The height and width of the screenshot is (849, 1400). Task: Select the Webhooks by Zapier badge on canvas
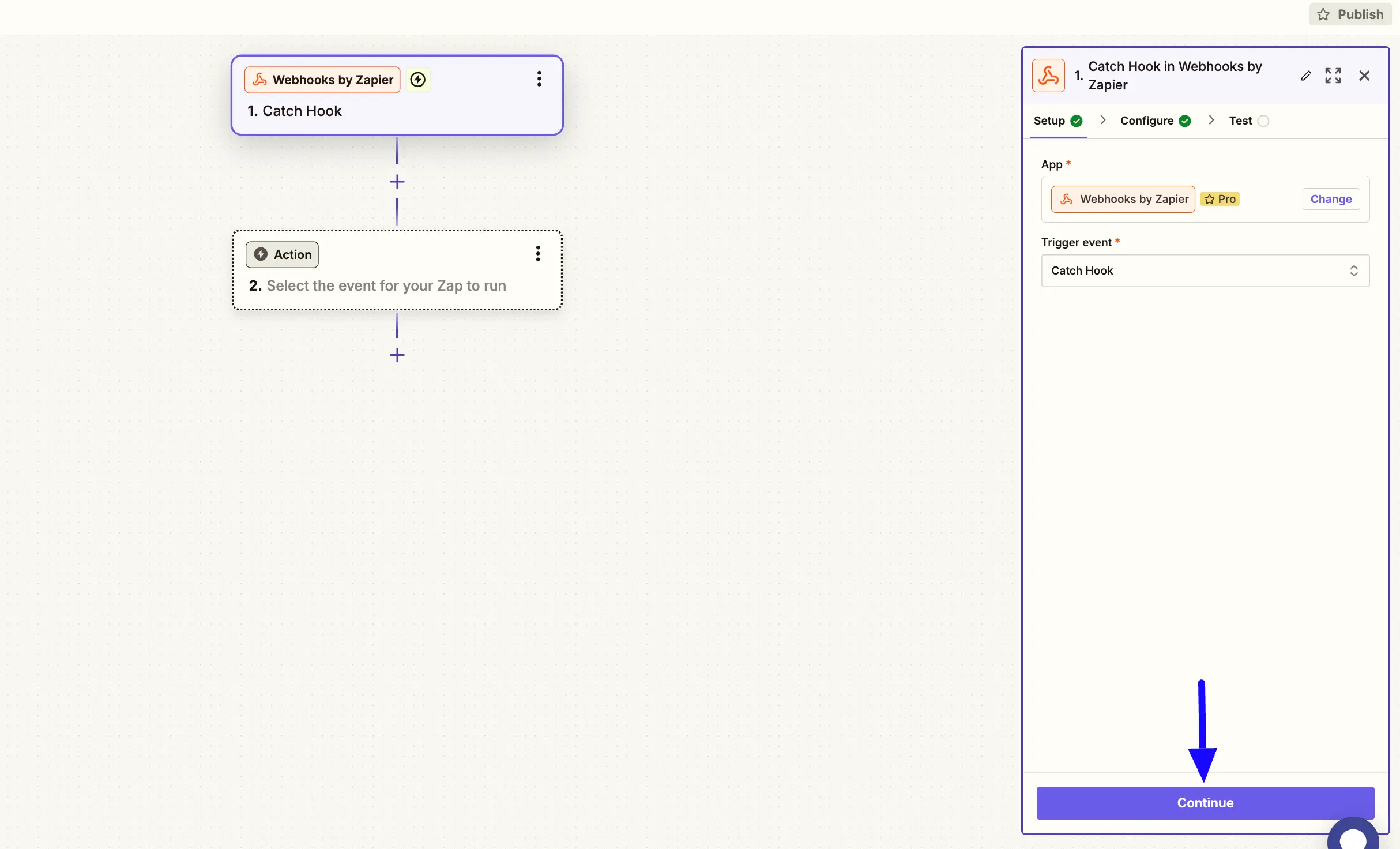tap(322, 80)
